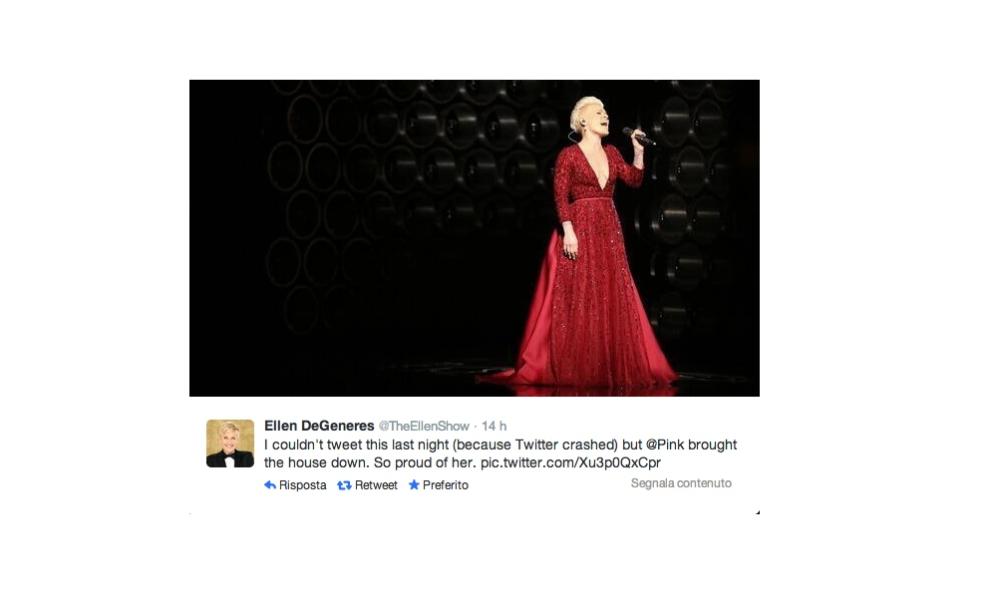Open the Ellen DeGeneres display name
The height and width of the screenshot is (595, 996).
pos(319,426)
